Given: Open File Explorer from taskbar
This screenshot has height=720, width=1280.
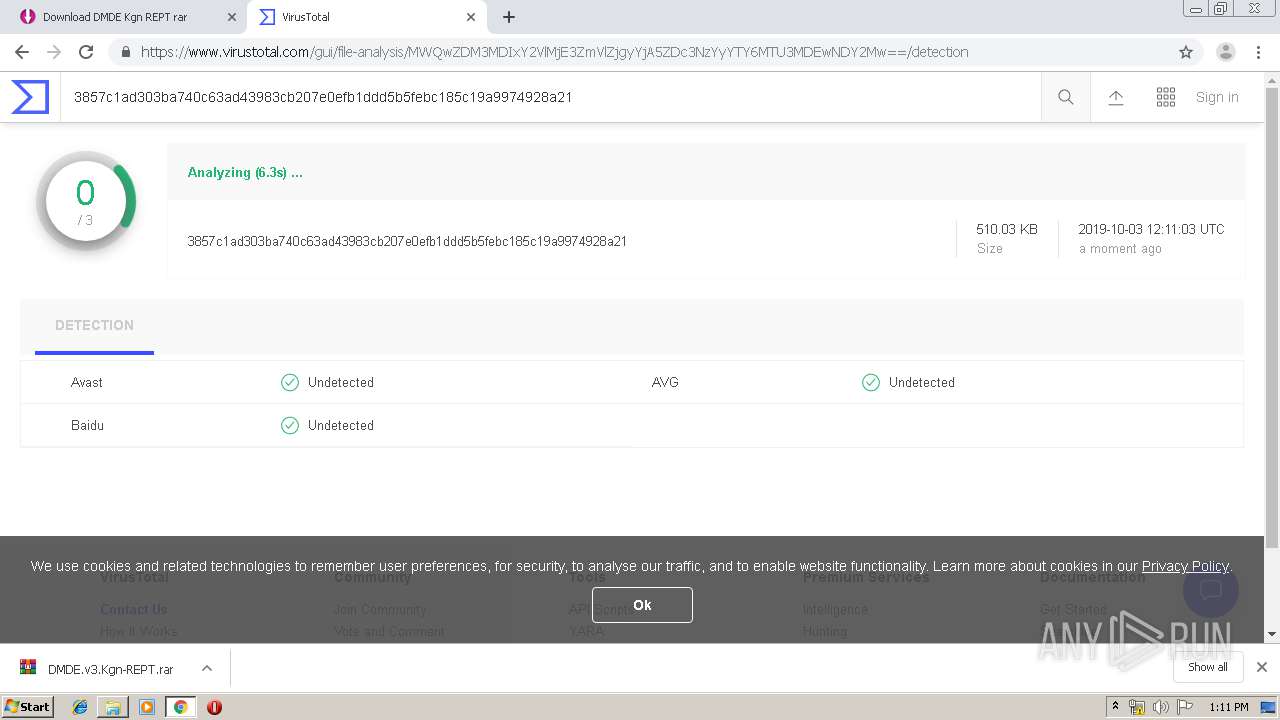Looking at the screenshot, I should point(113,707).
